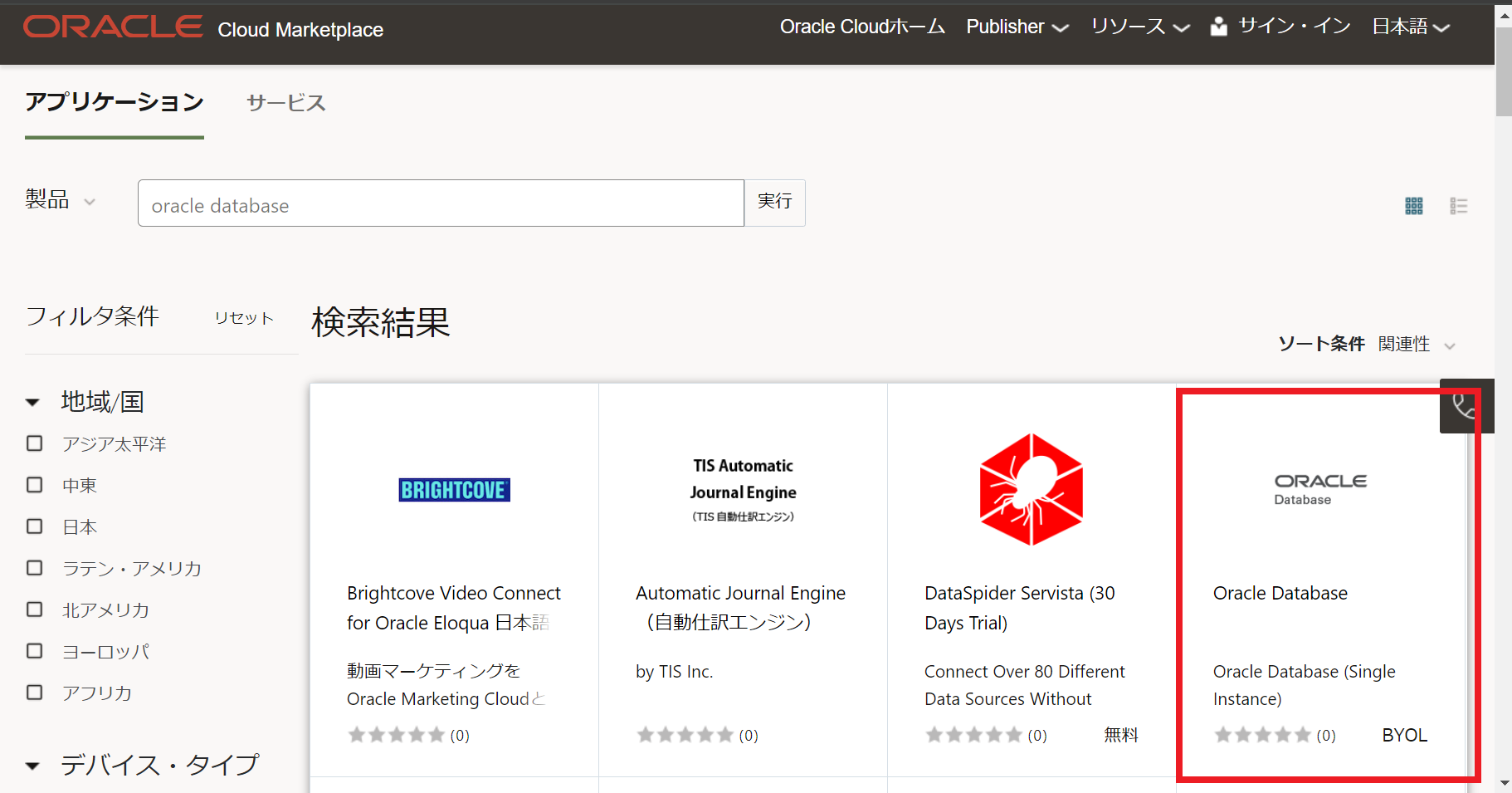Click the DataSpider red hexagon spider logo
Screen dimensions: 1512x793
pos(1031,489)
